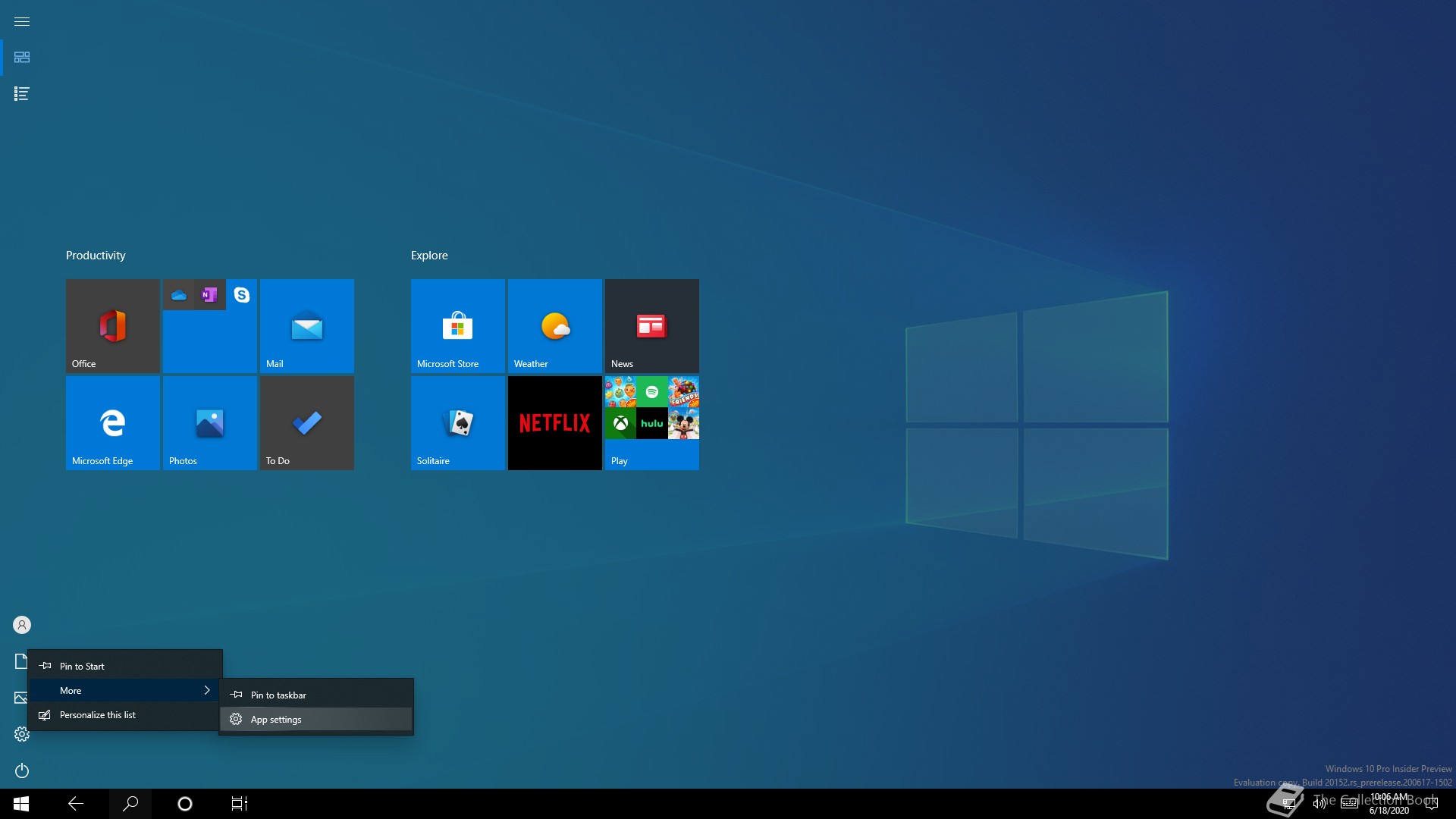1456x819 pixels.
Task: Open the To Do tile
Action: [307, 423]
